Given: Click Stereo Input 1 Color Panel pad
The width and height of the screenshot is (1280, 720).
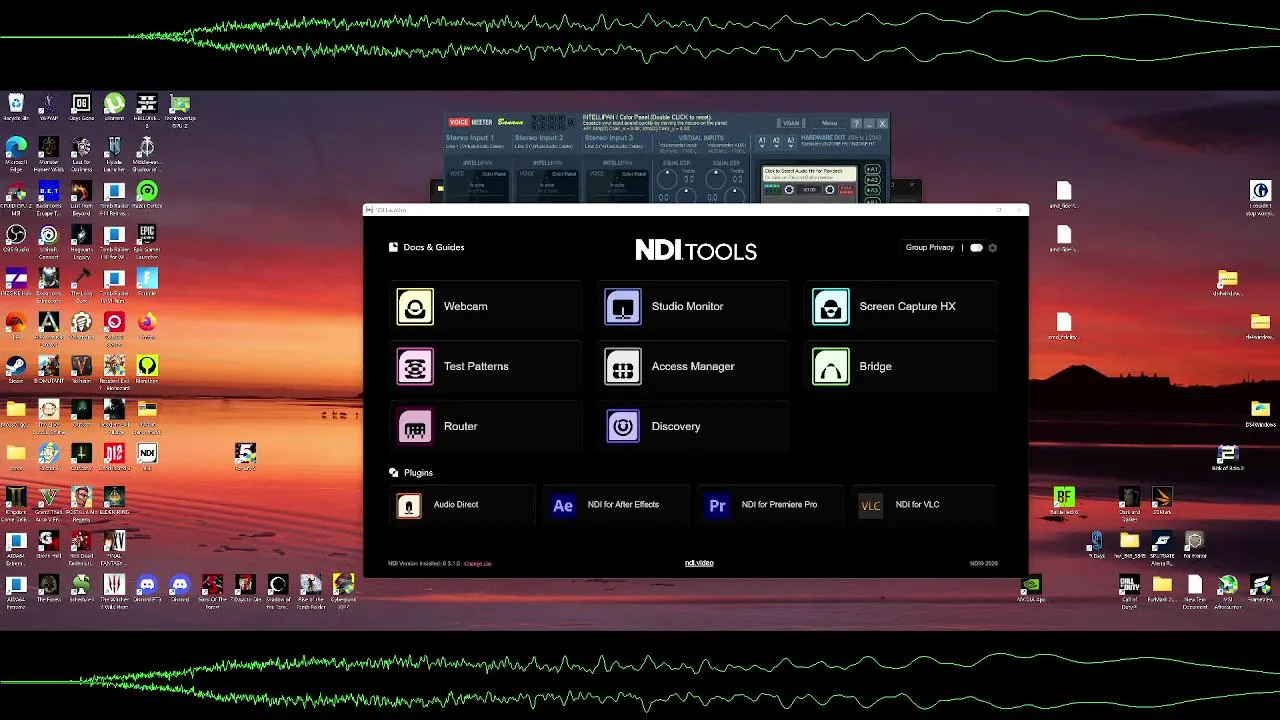Looking at the screenshot, I should click(477, 187).
